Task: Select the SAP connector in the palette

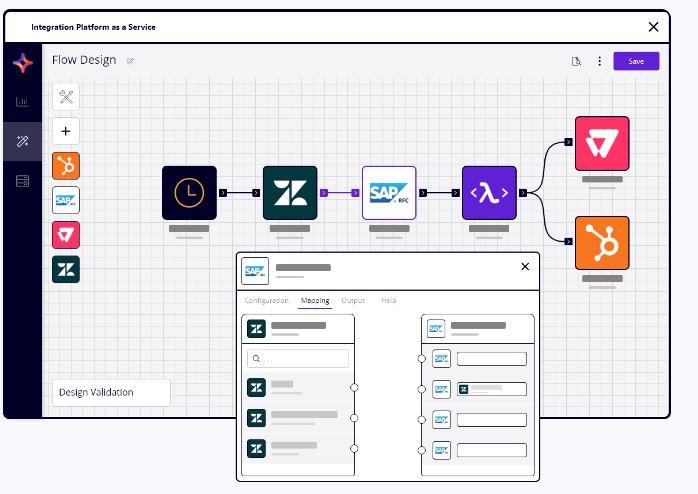Action: [66, 200]
